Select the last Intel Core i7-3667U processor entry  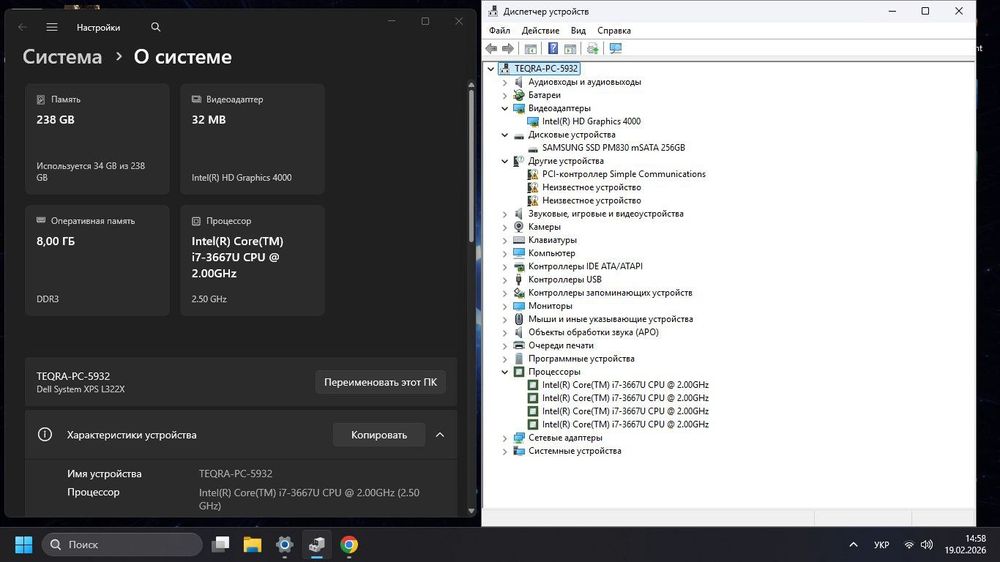pyautogui.click(x=625, y=424)
